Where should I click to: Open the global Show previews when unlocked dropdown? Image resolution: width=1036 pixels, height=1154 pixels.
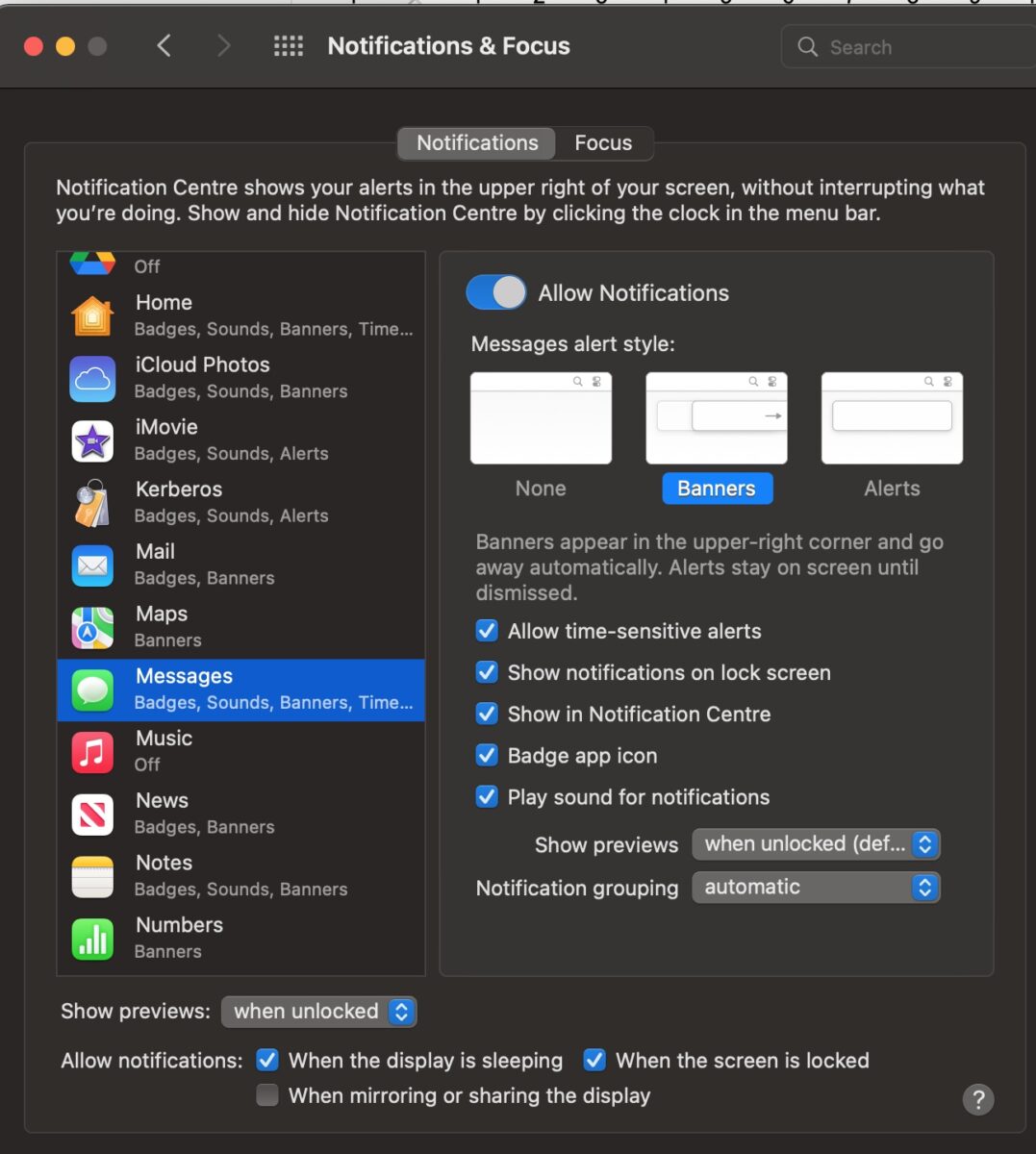318,1011
